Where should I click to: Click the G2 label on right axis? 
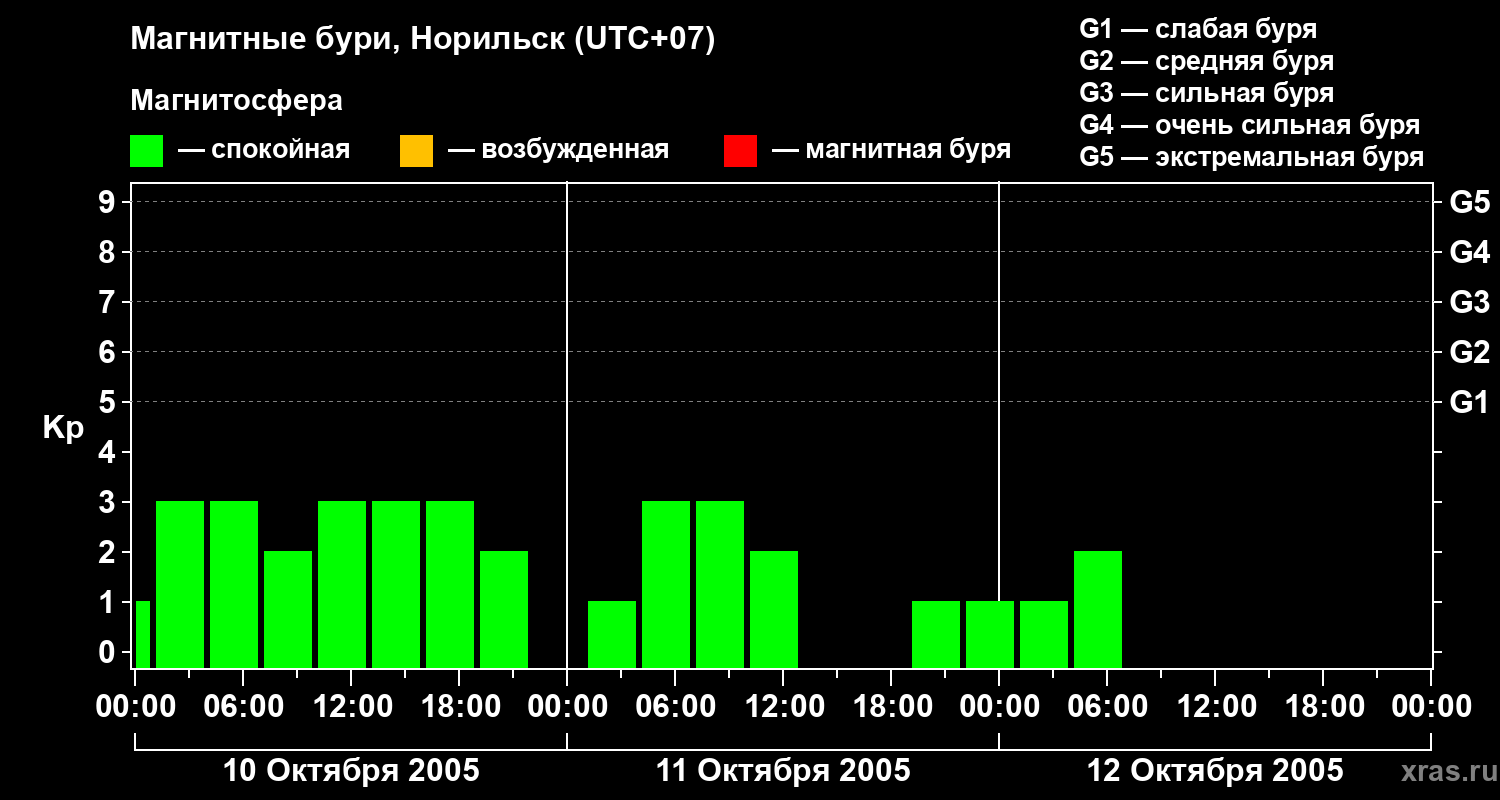1469,352
